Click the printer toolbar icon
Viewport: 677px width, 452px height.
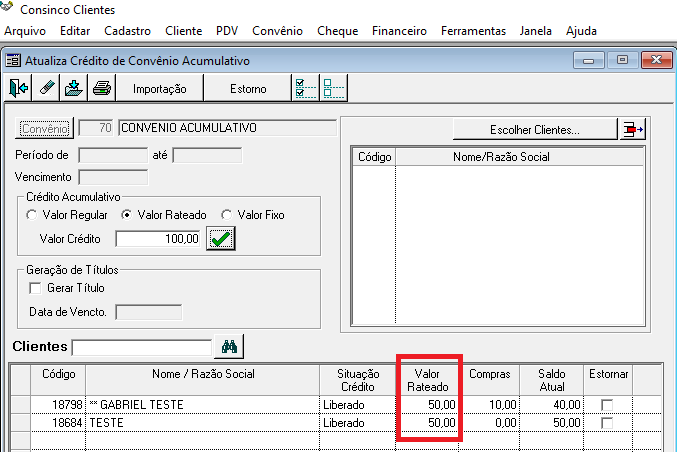(102, 88)
